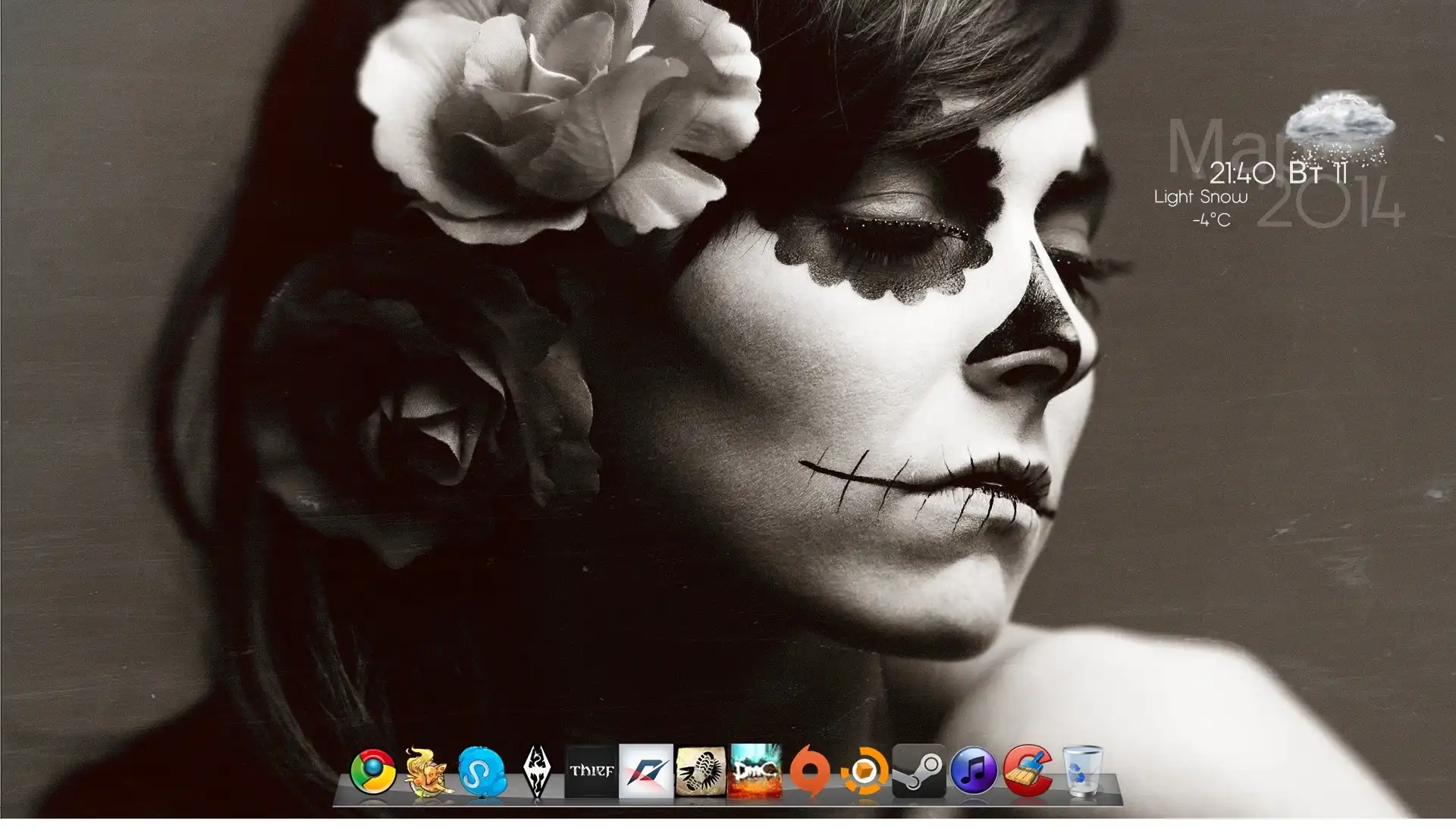Viewport: 1456px width, 830px height.
Task: Open the Recycle Bin
Action: [1081, 771]
